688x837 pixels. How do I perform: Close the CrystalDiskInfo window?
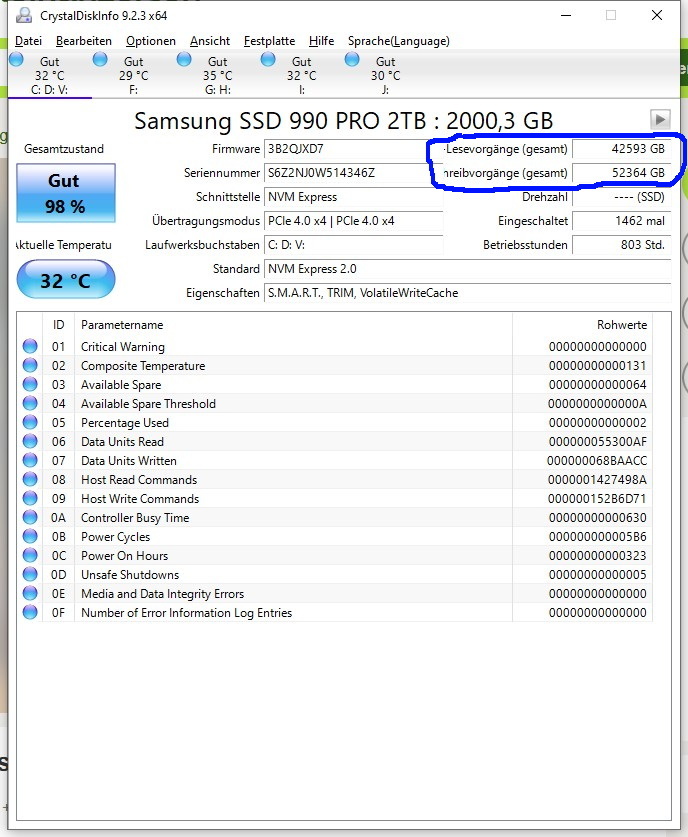(657, 15)
